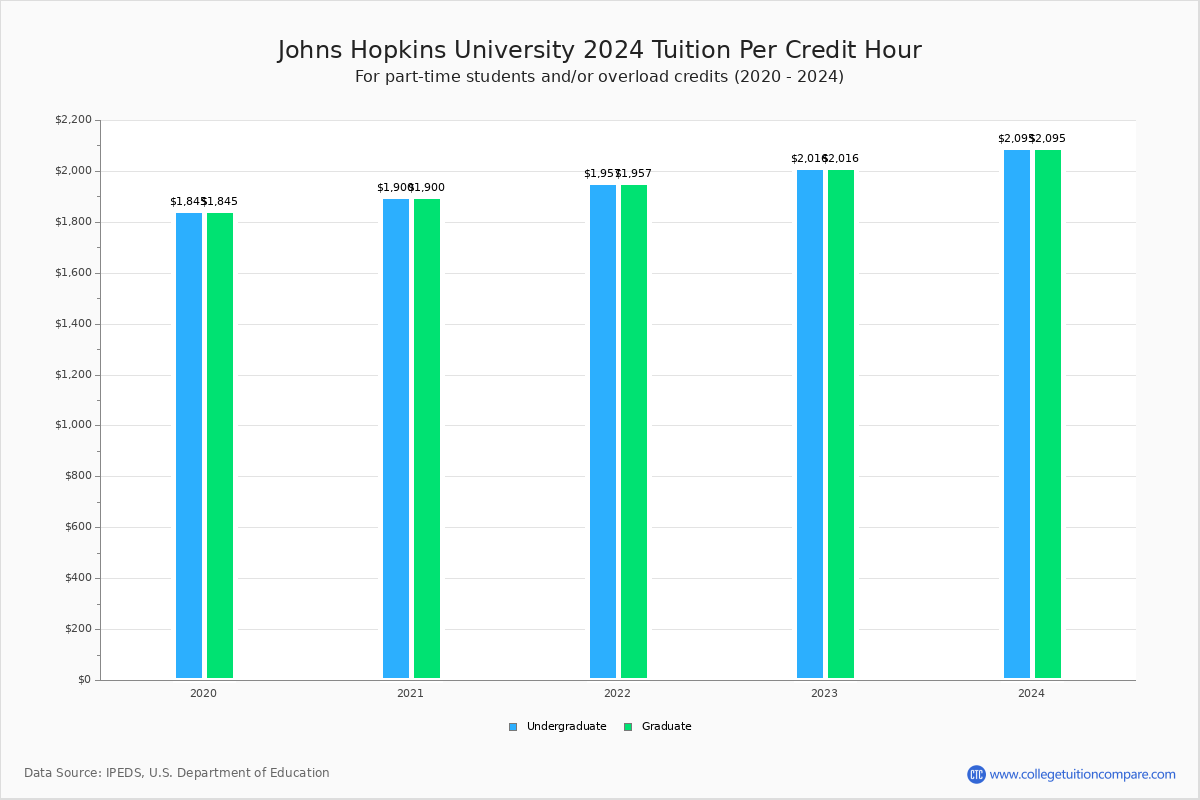Click the Data Source IPEDS footer text
The width and height of the screenshot is (1200, 800).
coord(177,773)
